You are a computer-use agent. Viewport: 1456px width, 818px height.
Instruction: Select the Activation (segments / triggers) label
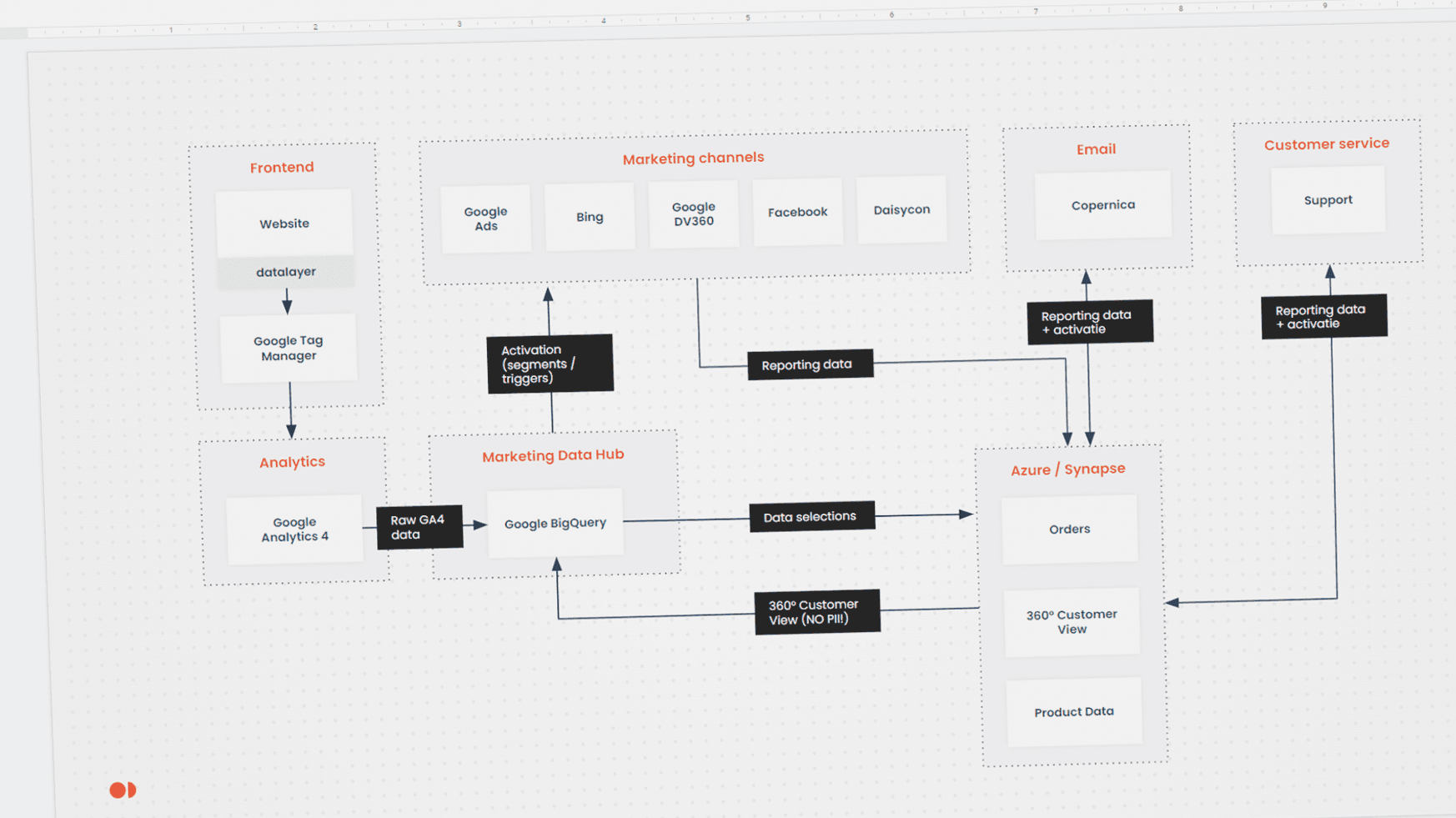(550, 364)
